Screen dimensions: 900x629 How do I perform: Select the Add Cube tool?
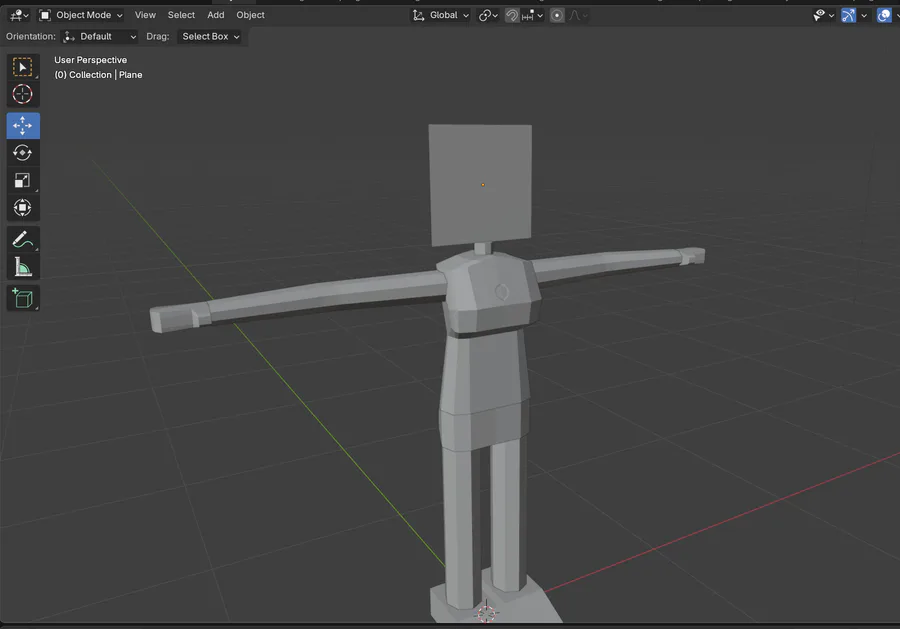[x=23, y=298]
